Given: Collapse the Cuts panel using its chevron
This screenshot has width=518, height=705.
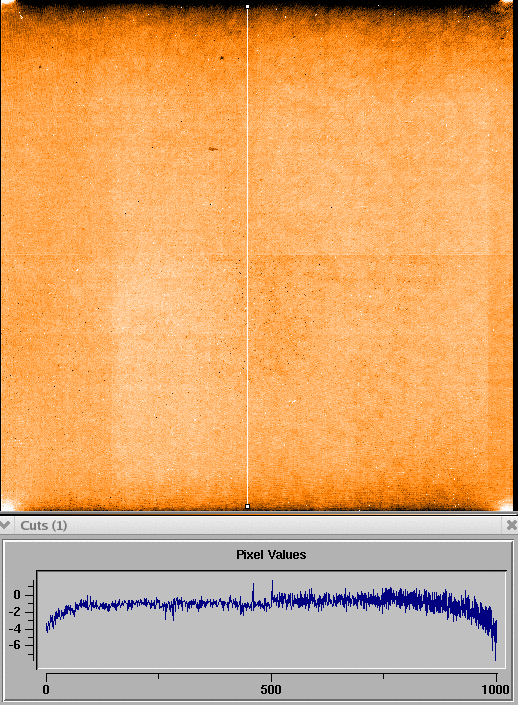Looking at the screenshot, I should coord(5,525).
